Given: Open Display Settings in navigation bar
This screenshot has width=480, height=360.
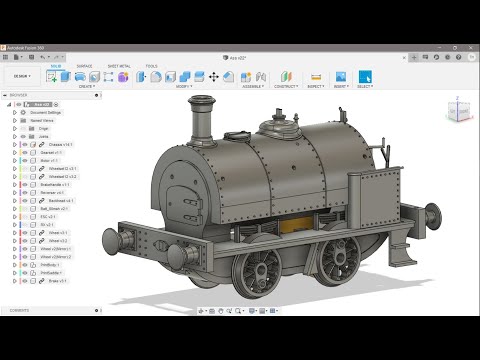Looking at the screenshot, I should (x=252, y=311).
